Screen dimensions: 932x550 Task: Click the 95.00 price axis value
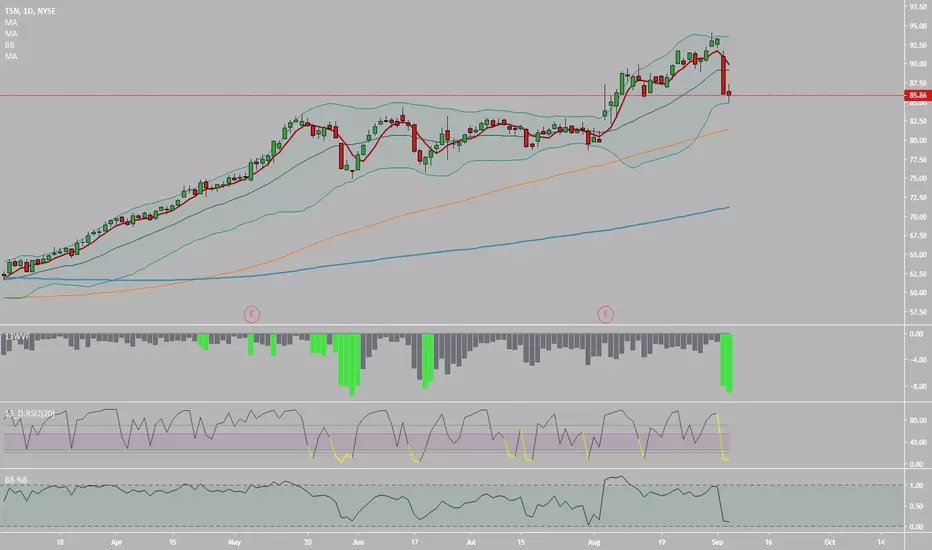918,26
